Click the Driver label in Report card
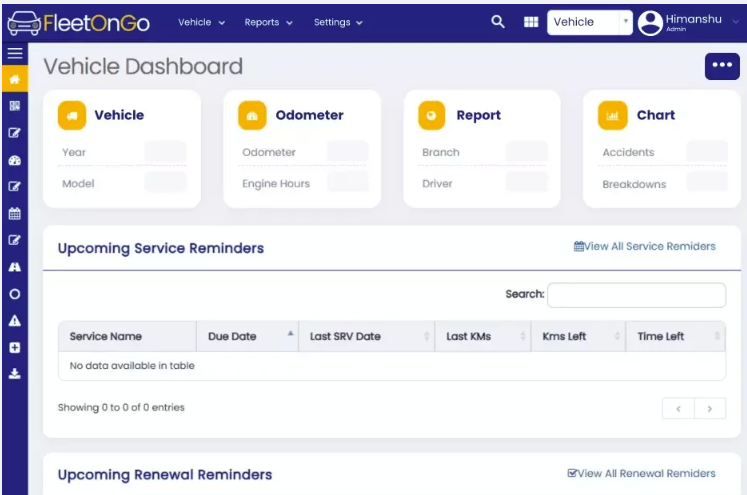This screenshot has height=495, width=747. pos(437,183)
